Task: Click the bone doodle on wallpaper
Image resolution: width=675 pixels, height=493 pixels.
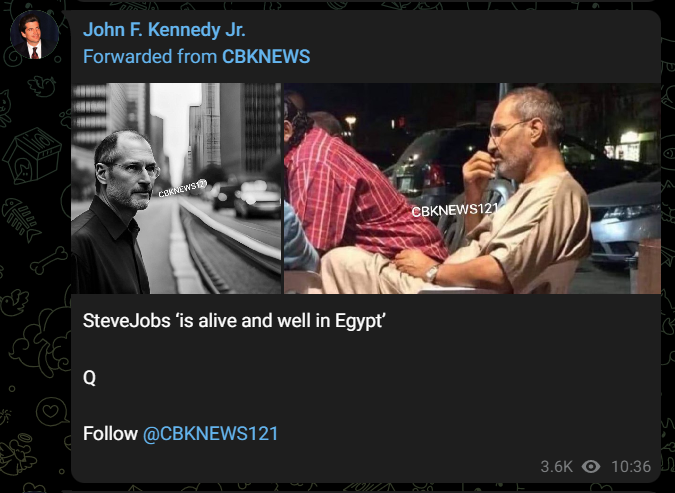Action: [x=48, y=260]
